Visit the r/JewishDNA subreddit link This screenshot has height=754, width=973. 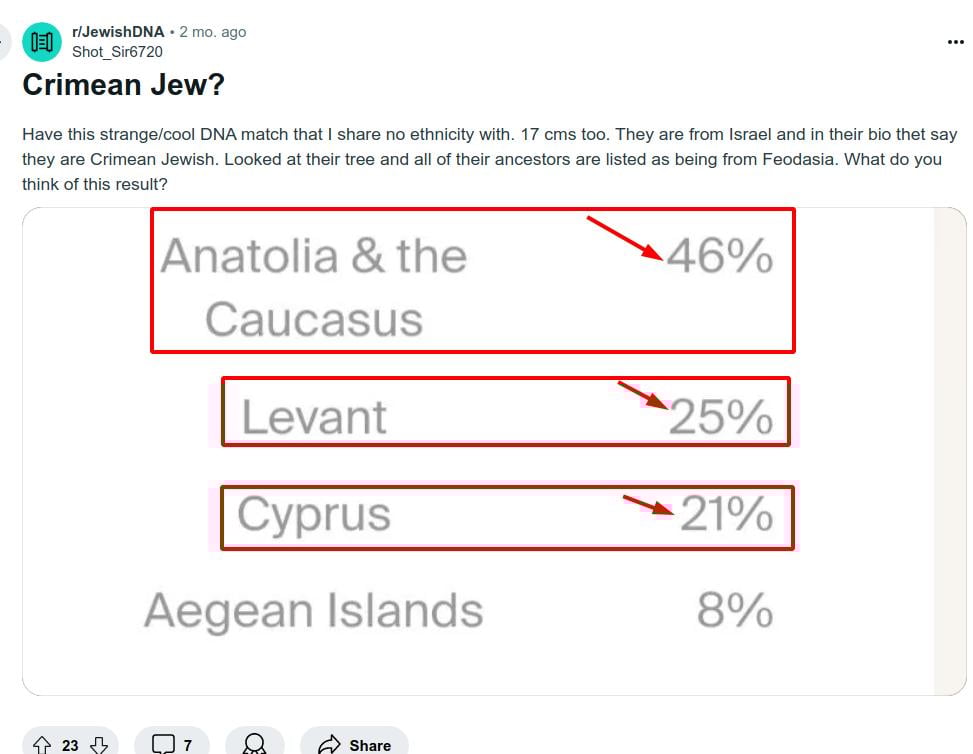pyautogui.click(x=118, y=32)
